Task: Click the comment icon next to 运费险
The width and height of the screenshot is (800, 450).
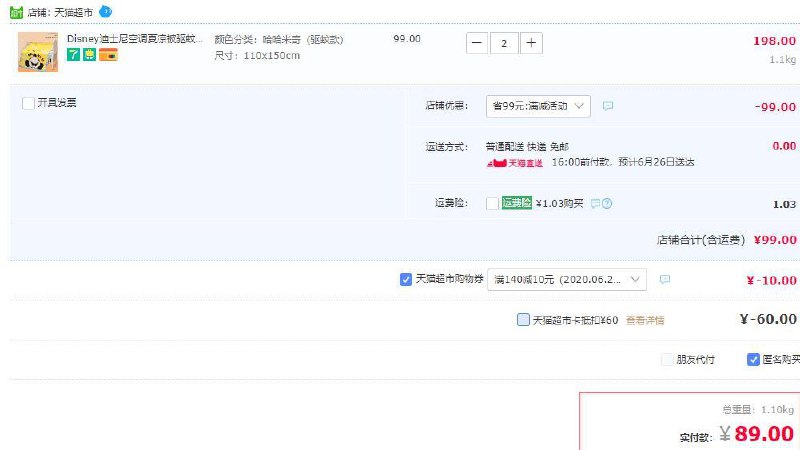Action: (x=595, y=204)
